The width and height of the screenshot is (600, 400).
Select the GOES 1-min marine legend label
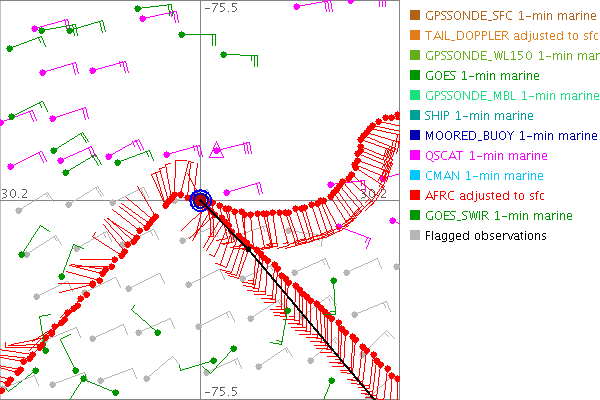coord(482,76)
